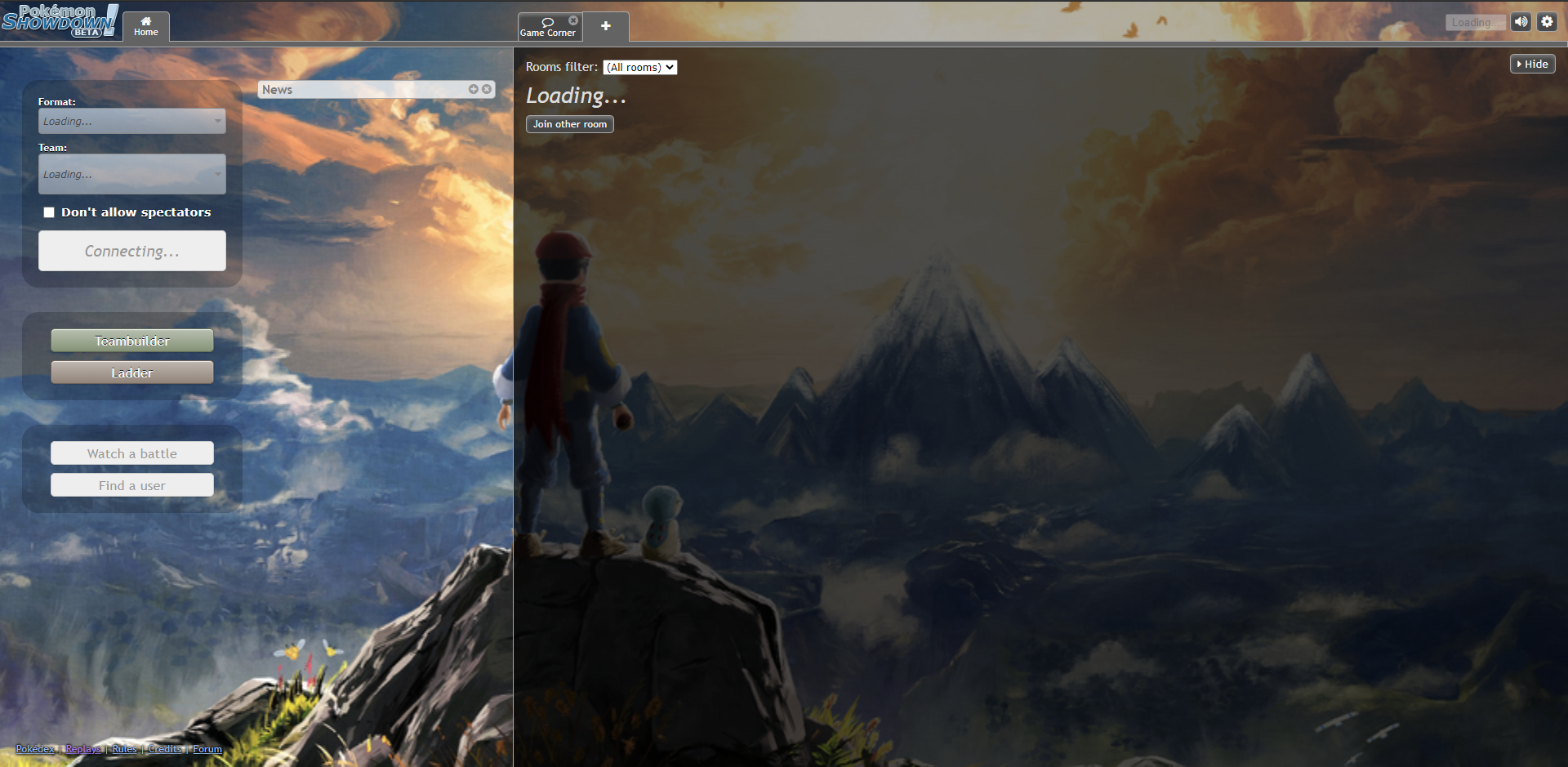This screenshot has height=767, width=1568.
Task: Open options with the gear icon
Action: click(1547, 22)
